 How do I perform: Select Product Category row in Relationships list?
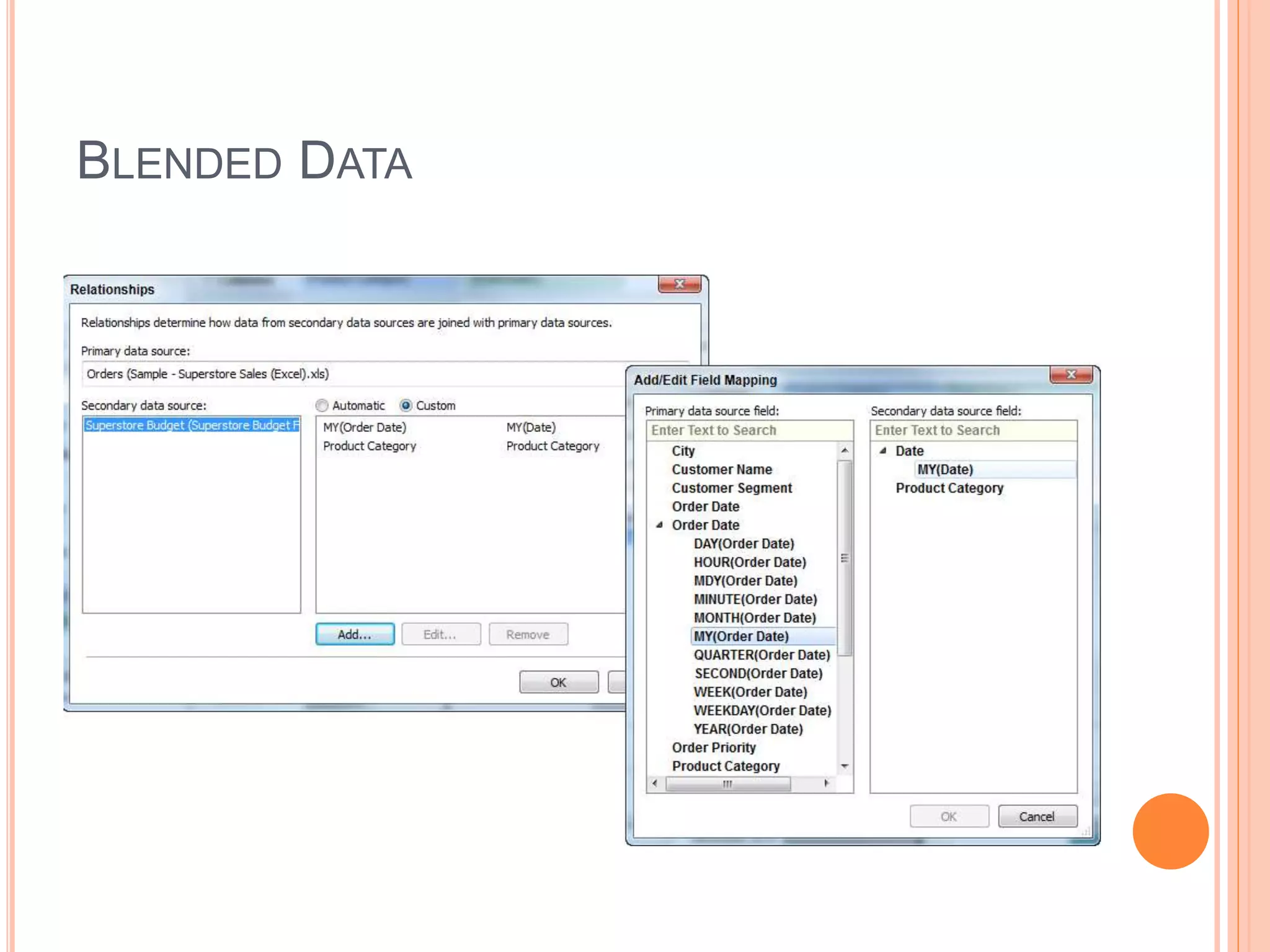[x=462, y=446]
